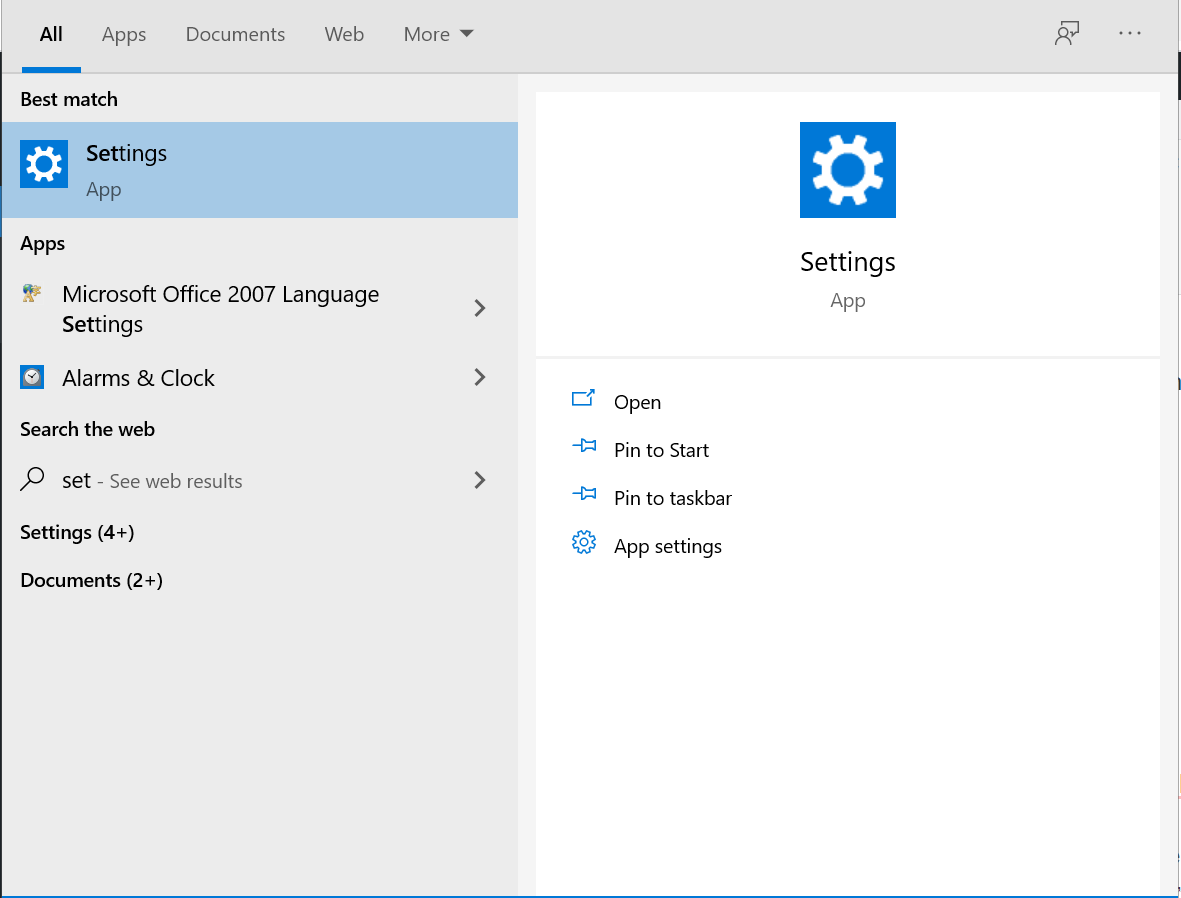This screenshot has width=1181, height=898.
Task: Expand arrow for Office 2007 Language Settings
Action: pyautogui.click(x=480, y=308)
